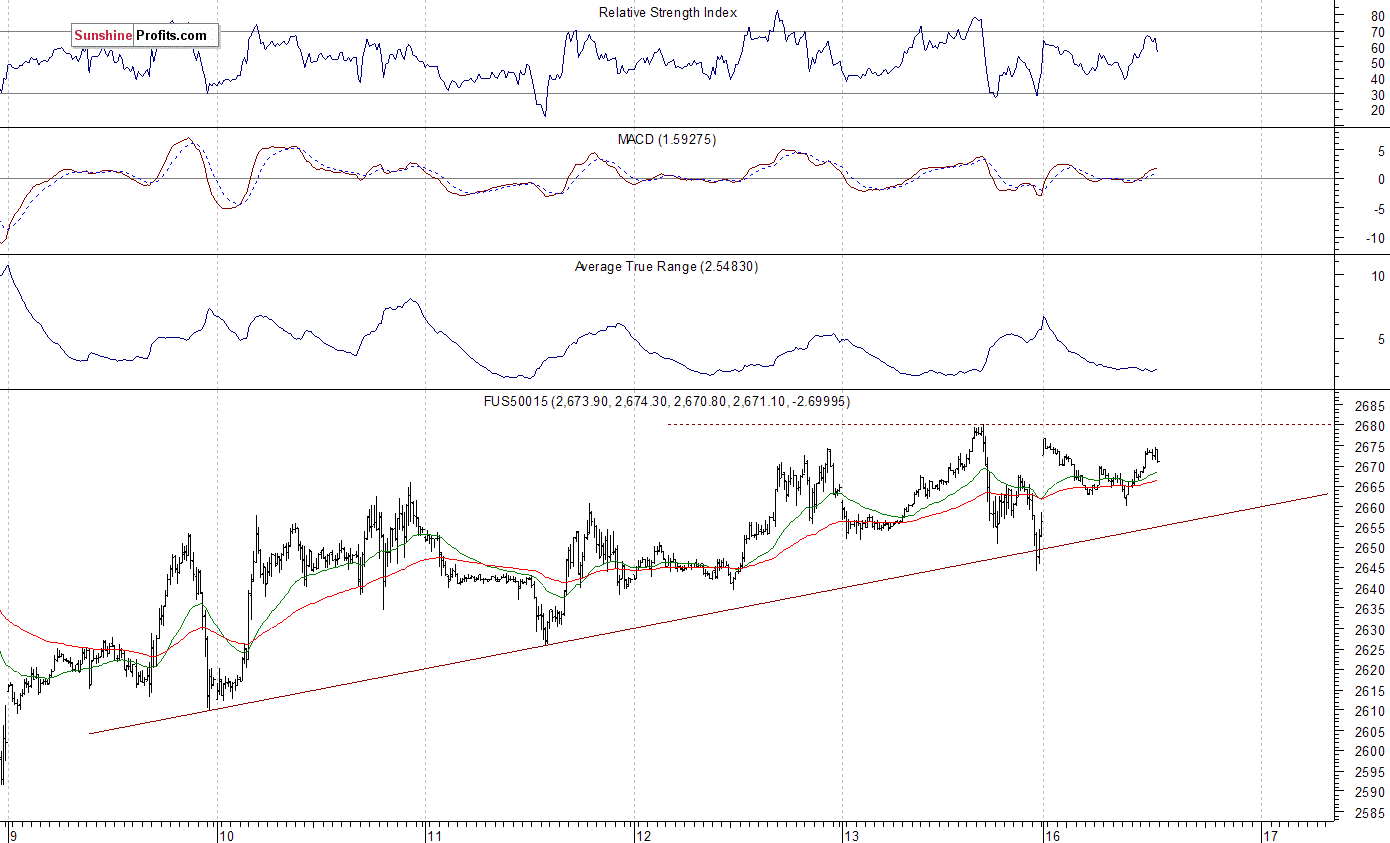This screenshot has height=843, width=1390.
Task: Click the 2650 price axis label
Action: pos(1372,549)
